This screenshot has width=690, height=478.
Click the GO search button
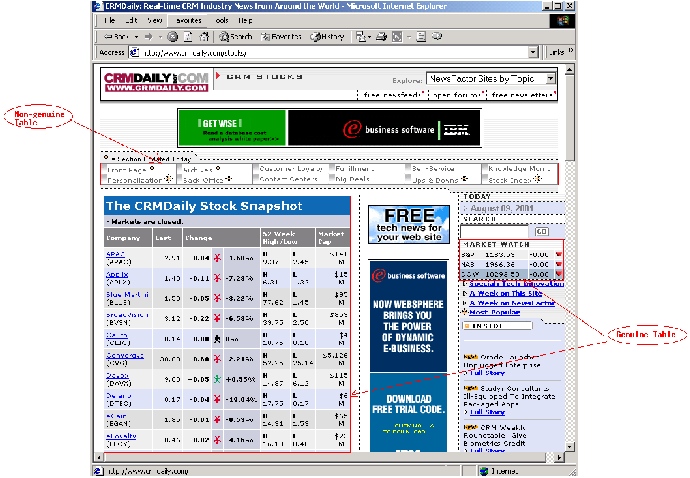coord(542,232)
